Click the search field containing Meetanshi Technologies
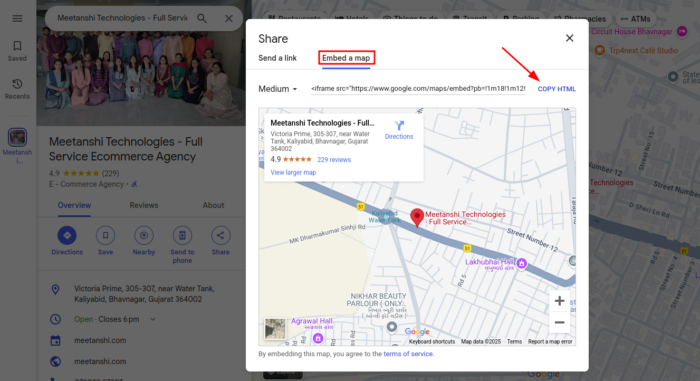 pyautogui.click(x=122, y=18)
